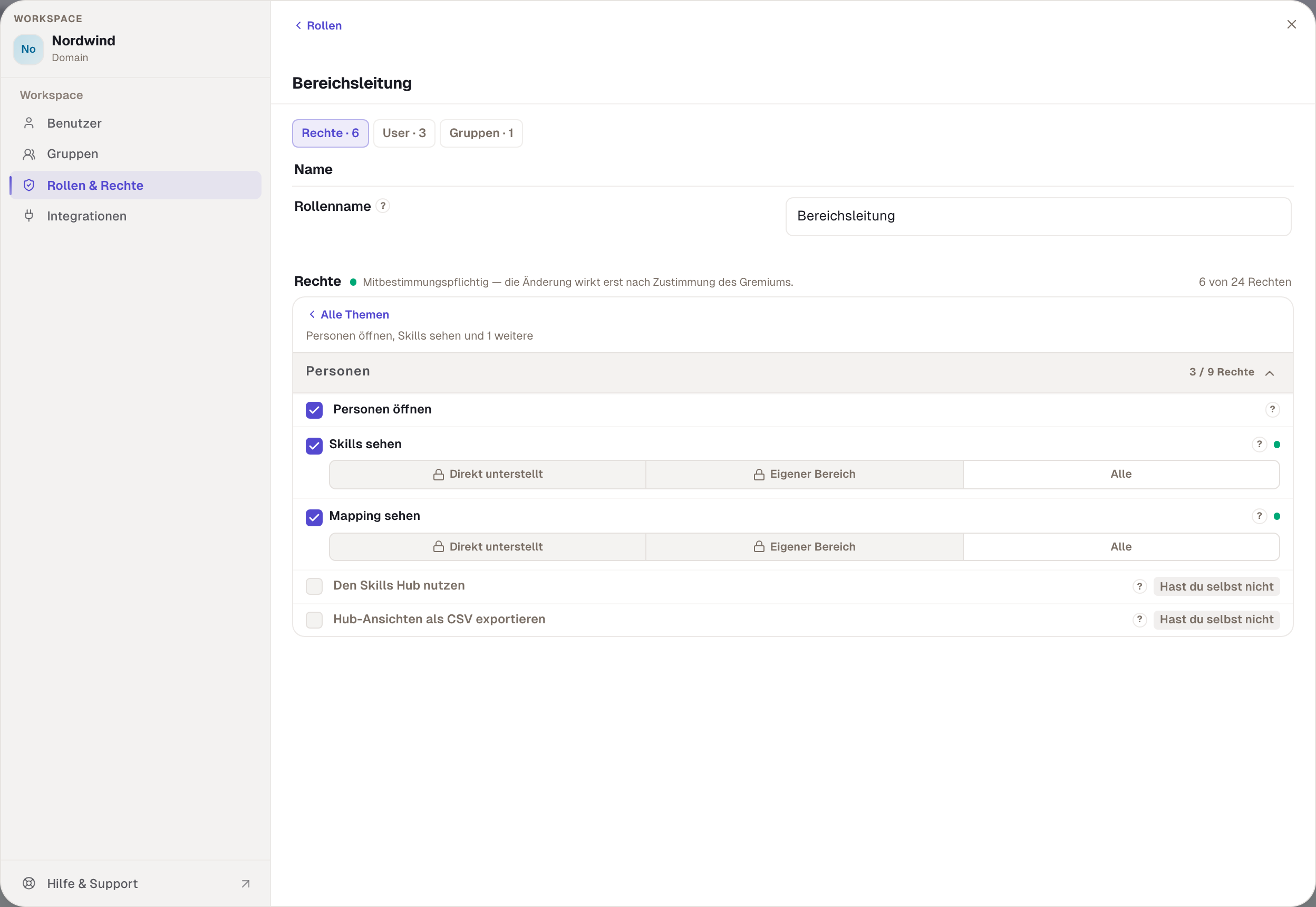Switch to the Rechte · 6 tab
This screenshot has height=907, width=1316.
330,133
